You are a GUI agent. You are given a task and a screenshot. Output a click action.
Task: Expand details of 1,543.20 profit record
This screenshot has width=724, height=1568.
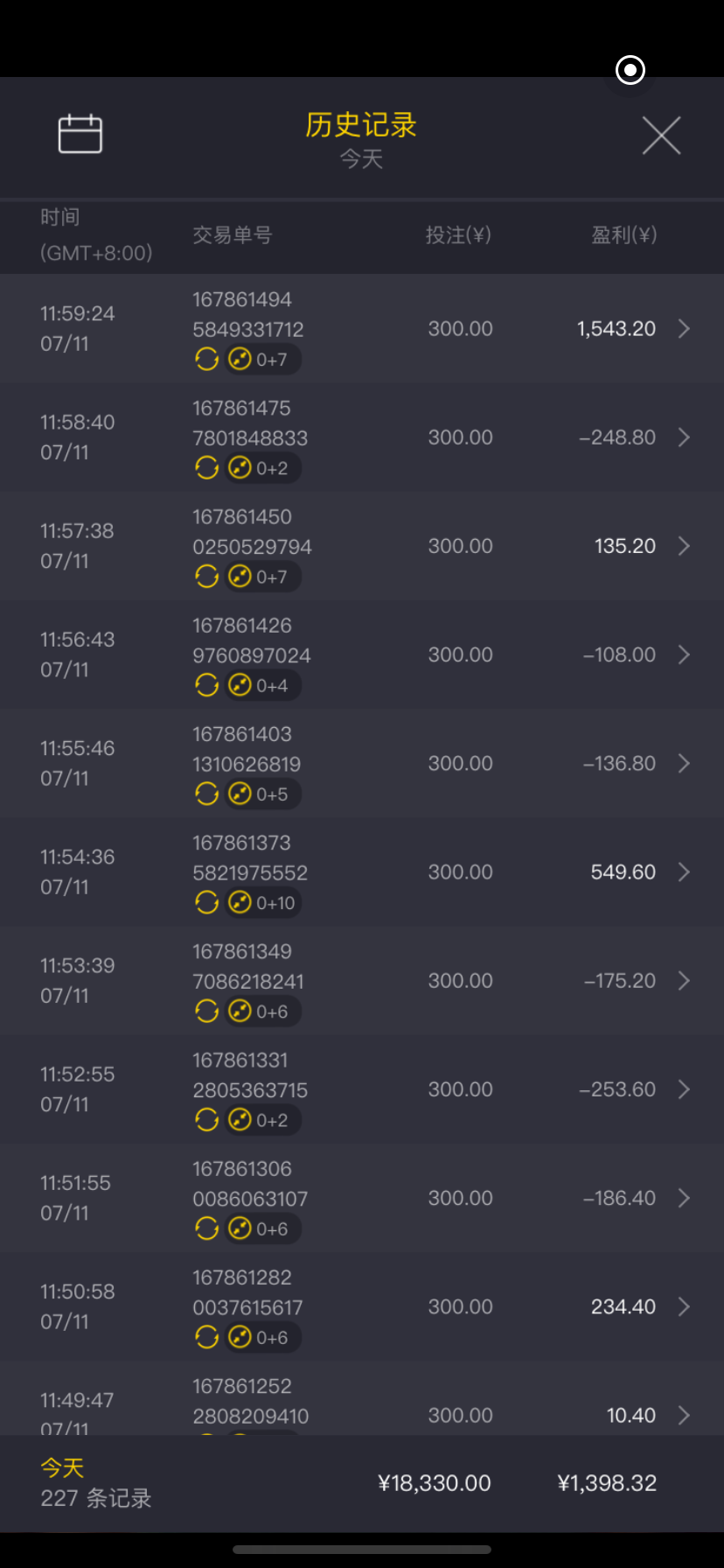pos(684,329)
